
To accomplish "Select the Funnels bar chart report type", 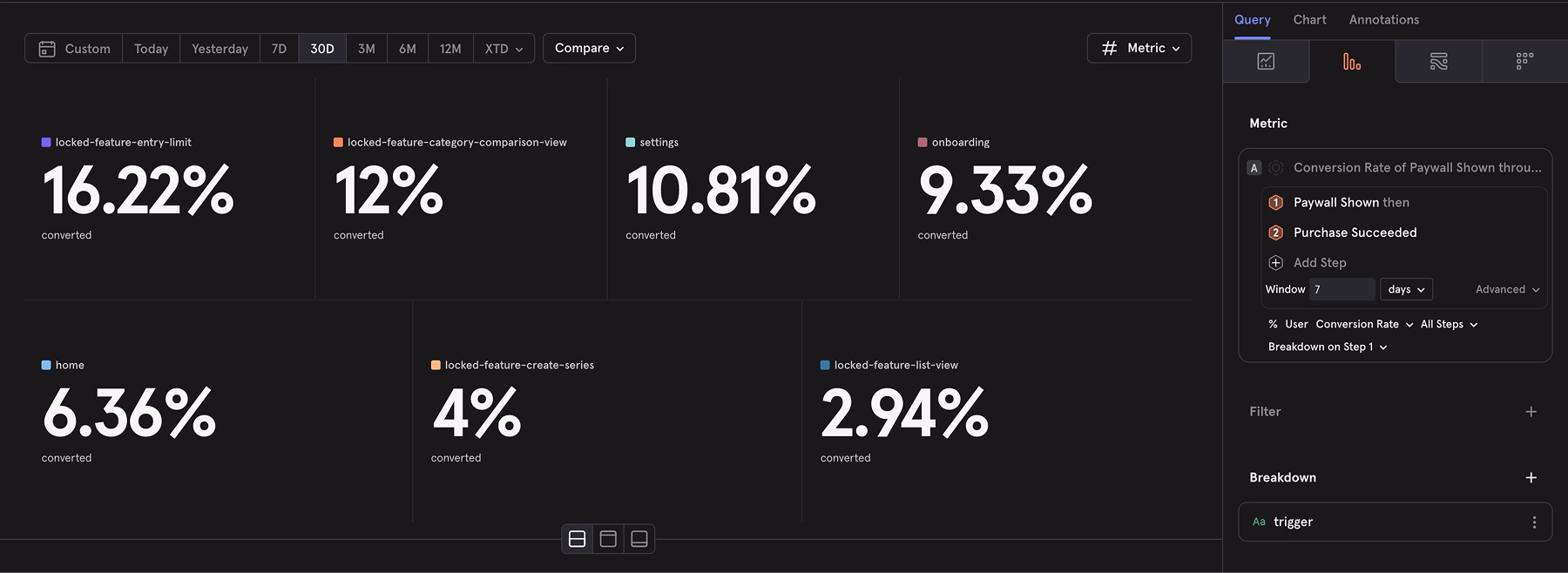I will [1352, 61].
